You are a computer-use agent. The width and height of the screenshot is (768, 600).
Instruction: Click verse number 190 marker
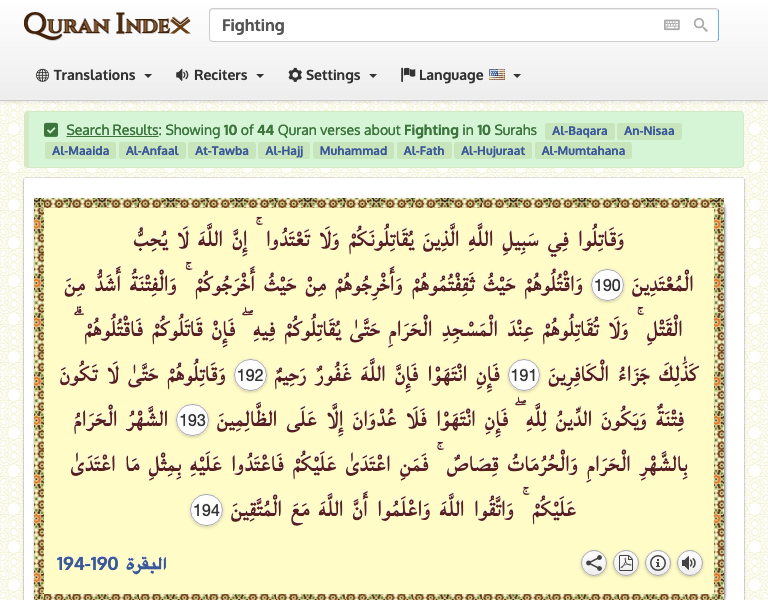click(607, 285)
